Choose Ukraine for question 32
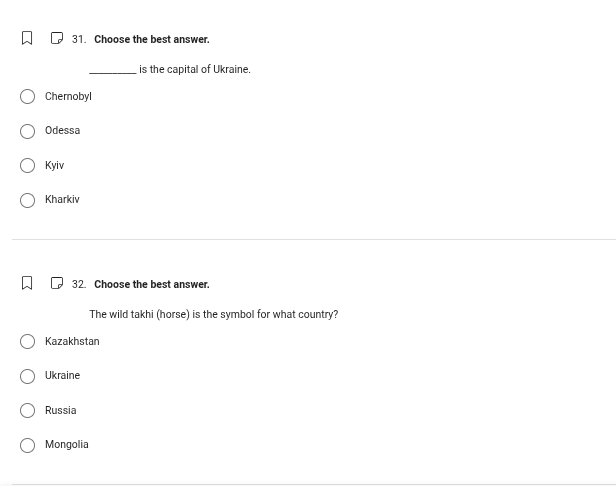 pyautogui.click(x=28, y=376)
